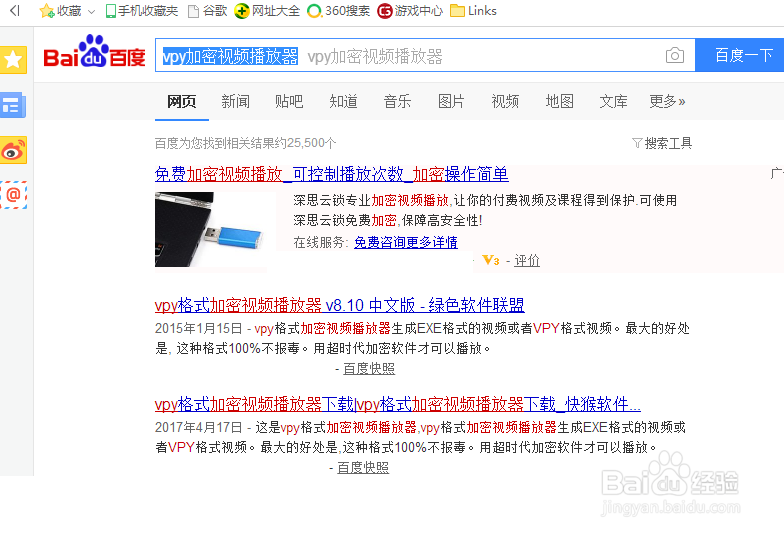Open the 评价 link
This screenshot has width=784, height=535.
[x=527, y=260]
